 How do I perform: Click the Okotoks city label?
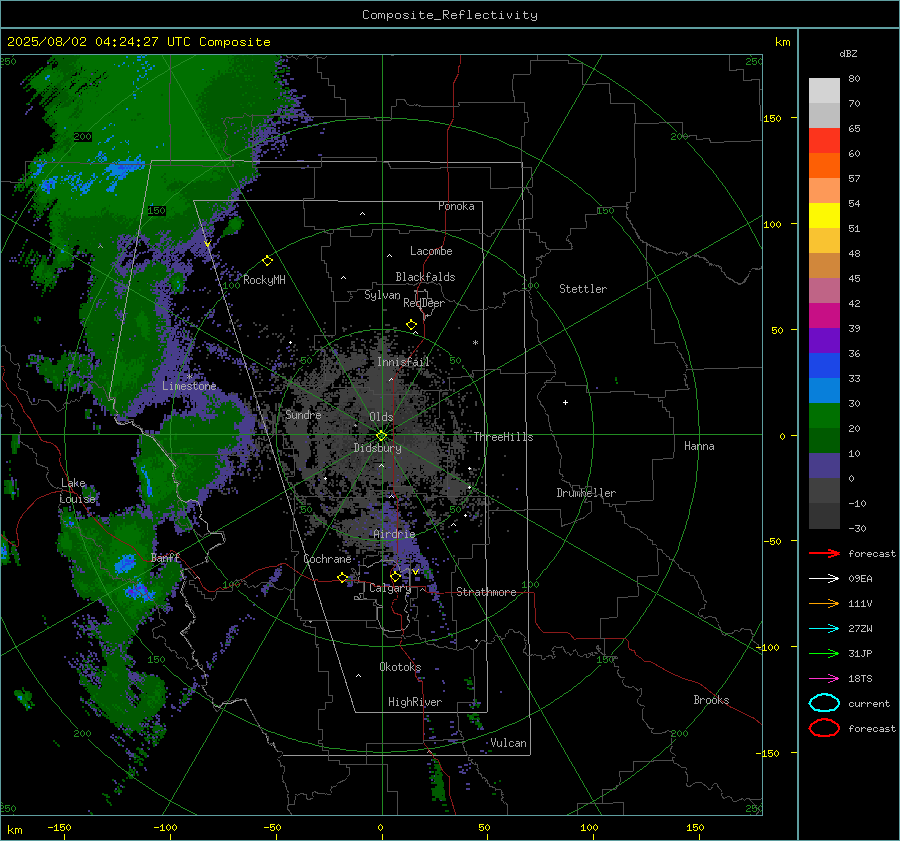400,666
